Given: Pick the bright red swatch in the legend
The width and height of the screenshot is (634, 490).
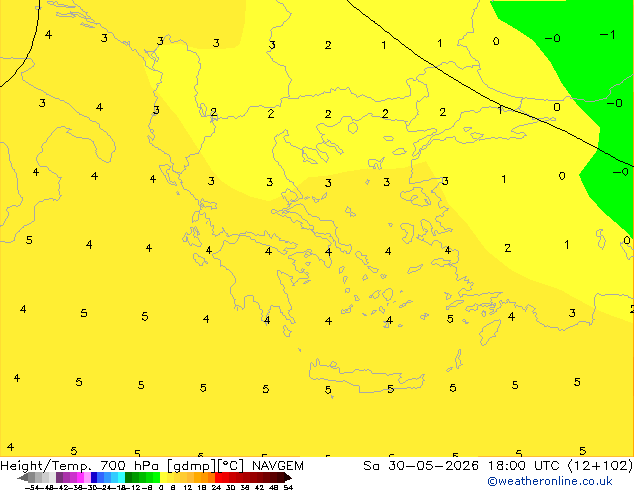Looking at the screenshot, I should [x=218, y=477].
